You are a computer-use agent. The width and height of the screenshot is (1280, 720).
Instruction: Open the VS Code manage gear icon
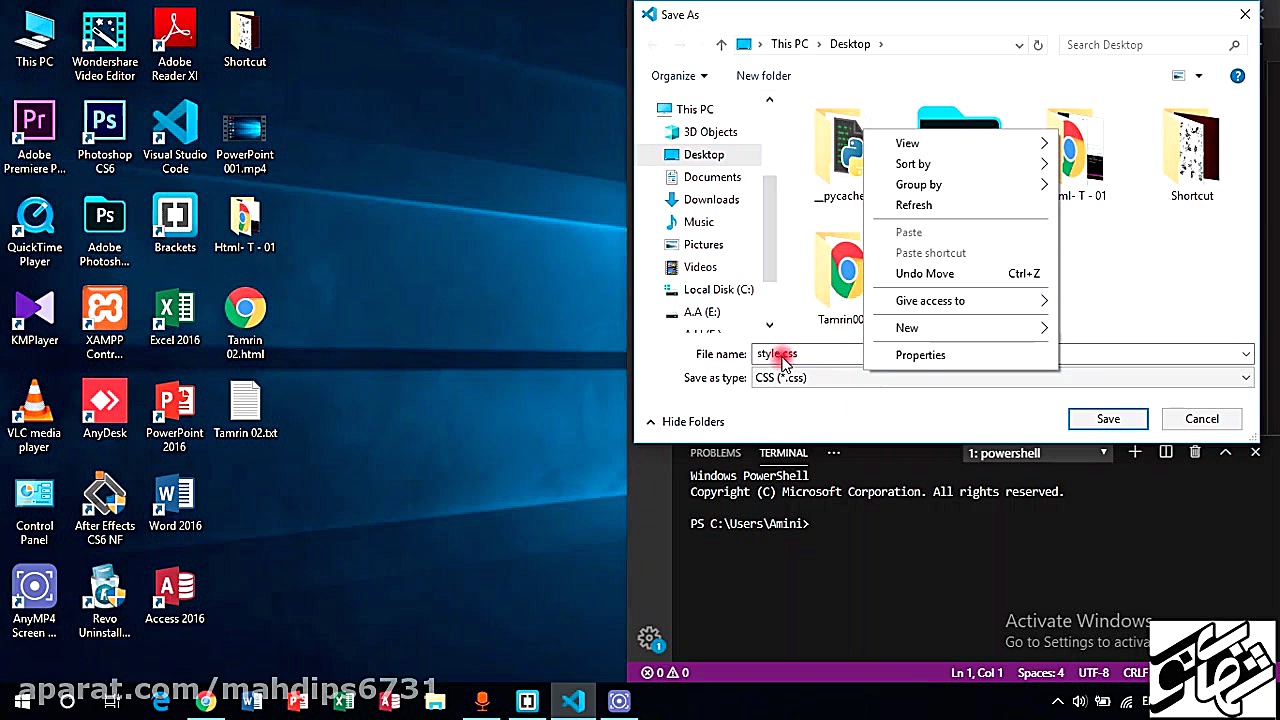coord(649,638)
